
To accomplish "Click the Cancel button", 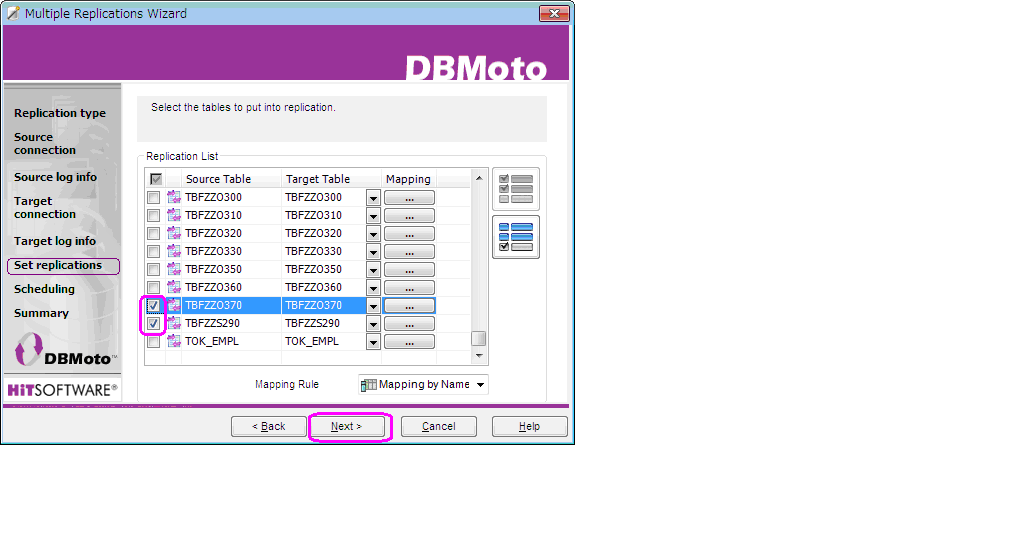I will coord(438,426).
